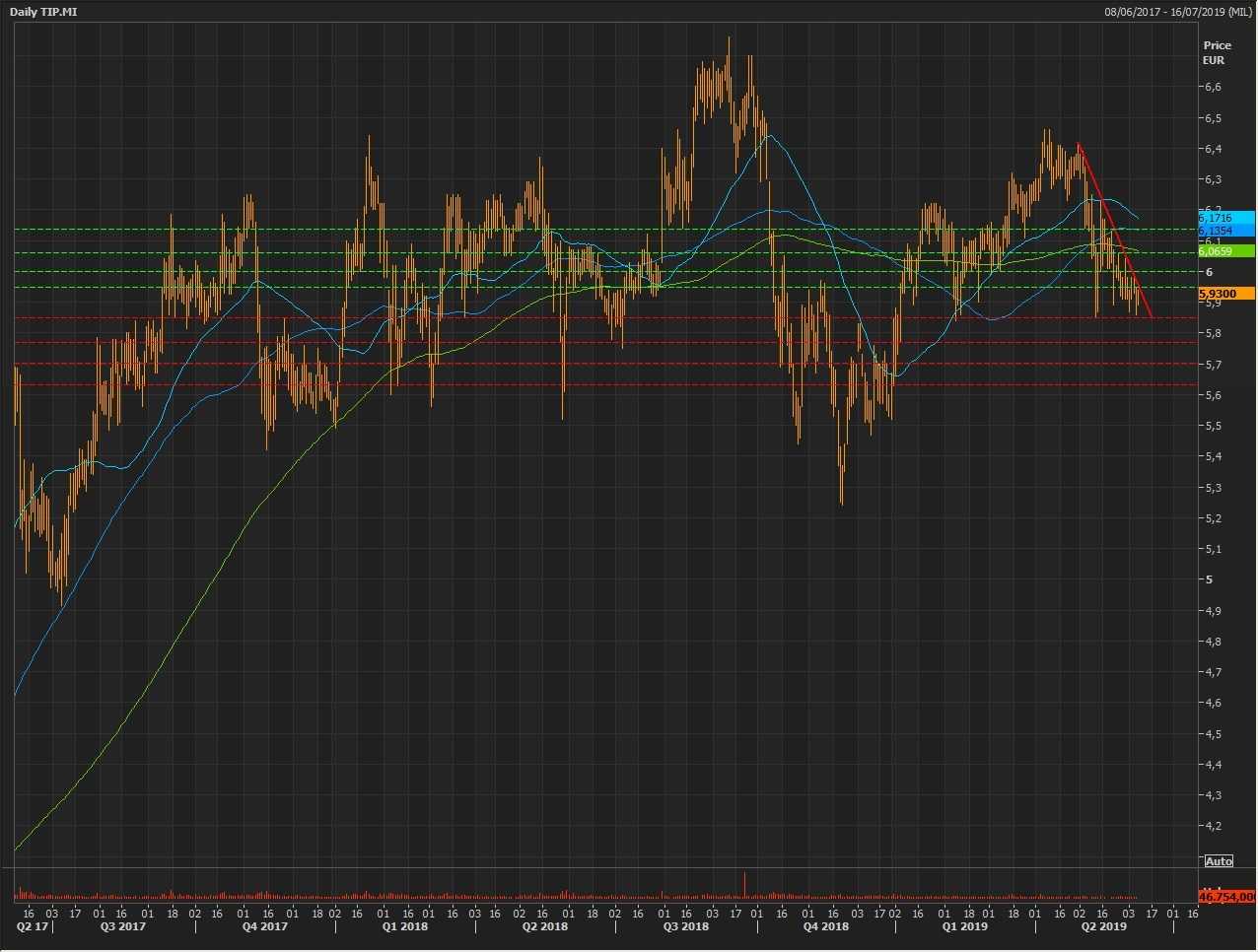Select the red descending trendline
The image size is (1258, 952).
coord(1114,230)
